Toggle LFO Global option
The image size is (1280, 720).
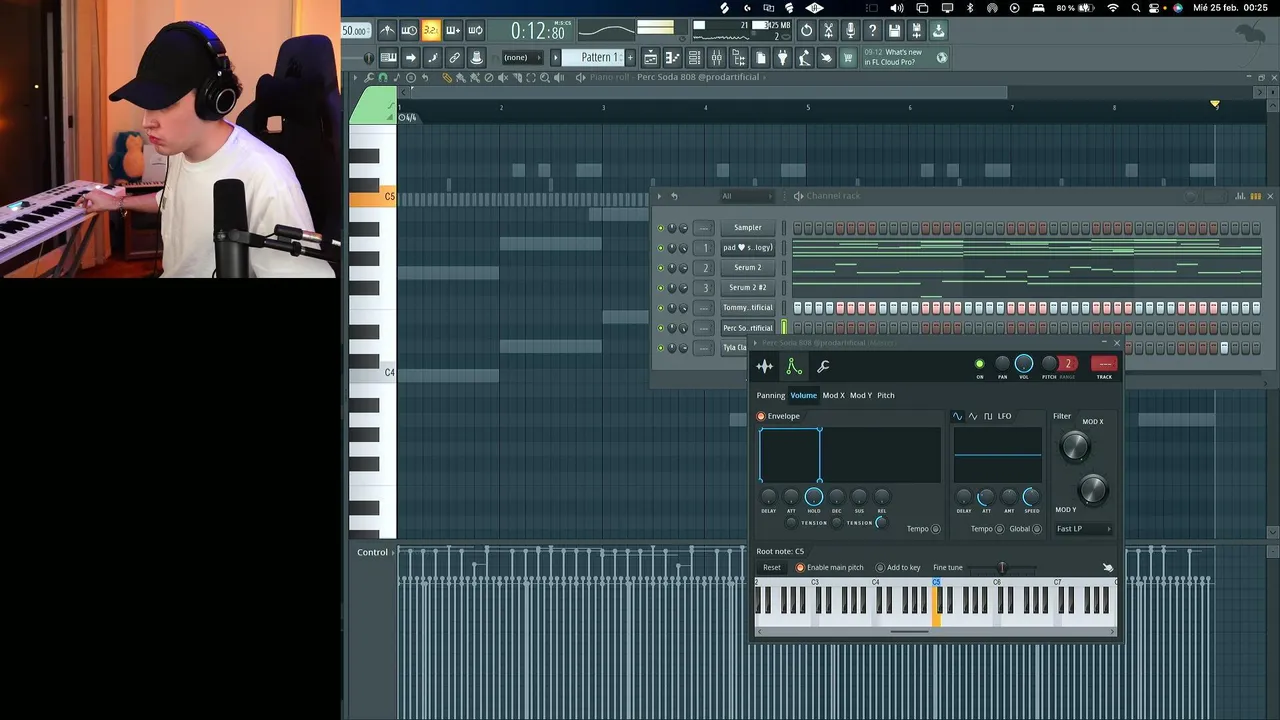(x=1037, y=529)
